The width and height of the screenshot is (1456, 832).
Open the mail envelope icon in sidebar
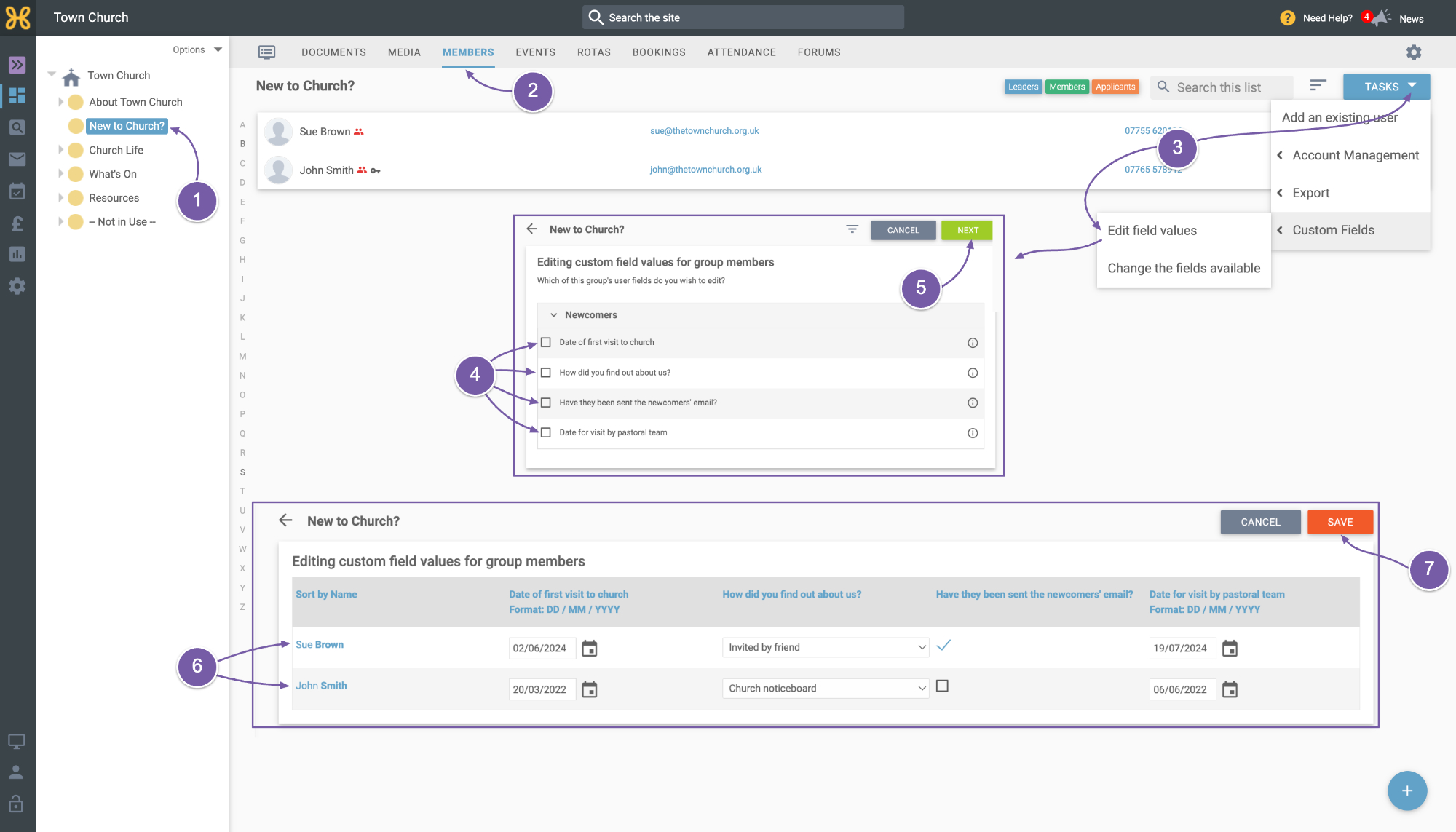pyautogui.click(x=17, y=159)
